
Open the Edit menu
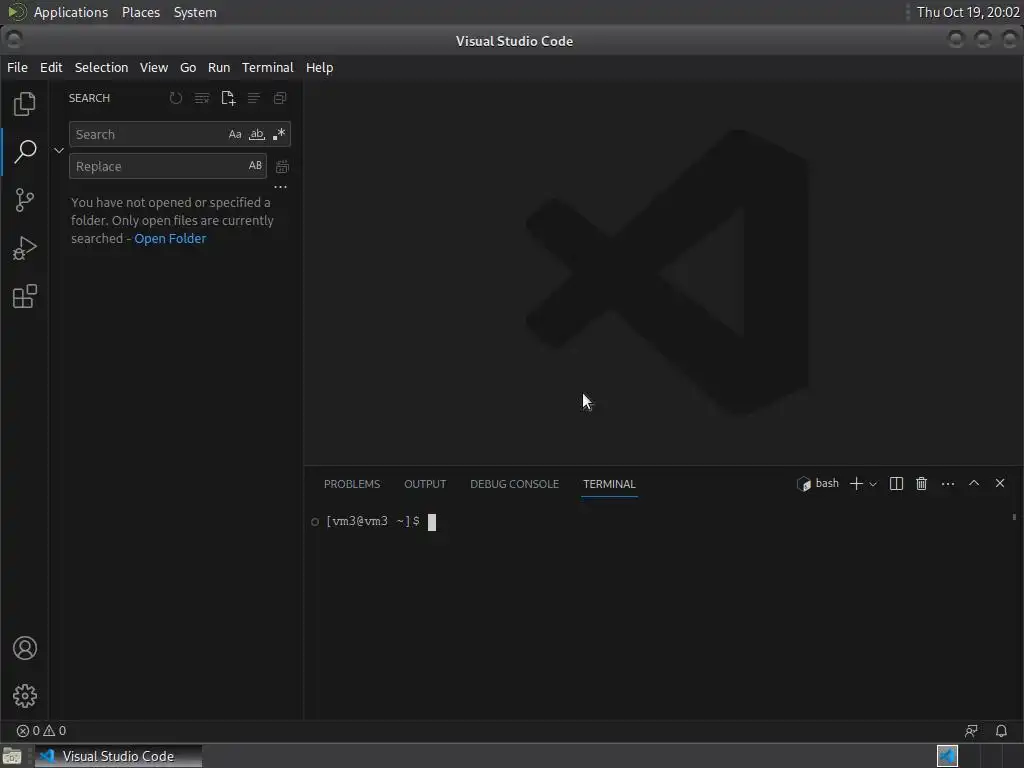click(51, 67)
